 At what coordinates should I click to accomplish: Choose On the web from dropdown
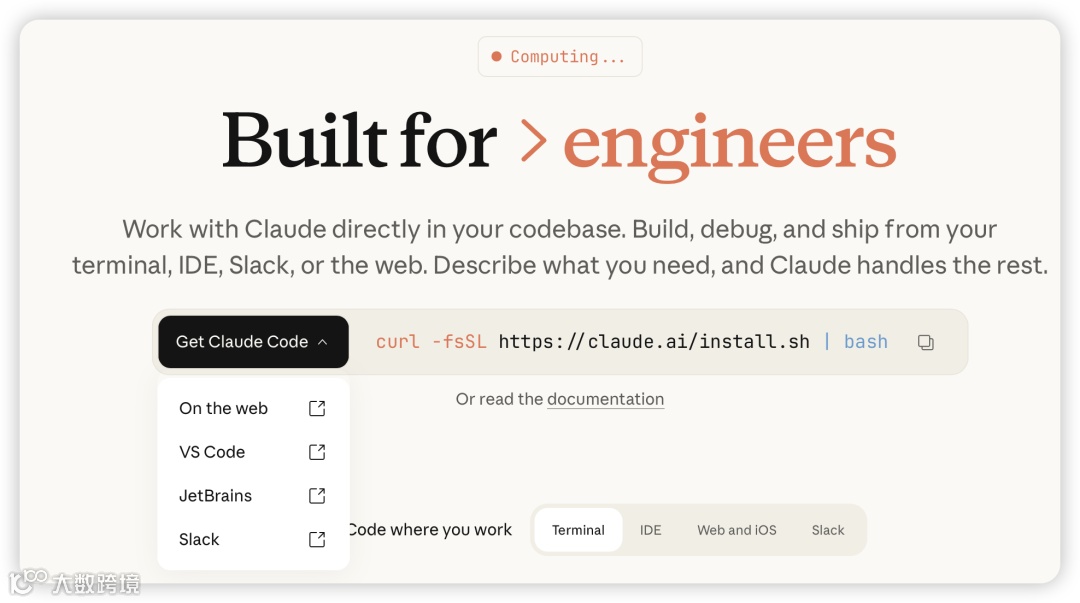pyautogui.click(x=224, y=408)
